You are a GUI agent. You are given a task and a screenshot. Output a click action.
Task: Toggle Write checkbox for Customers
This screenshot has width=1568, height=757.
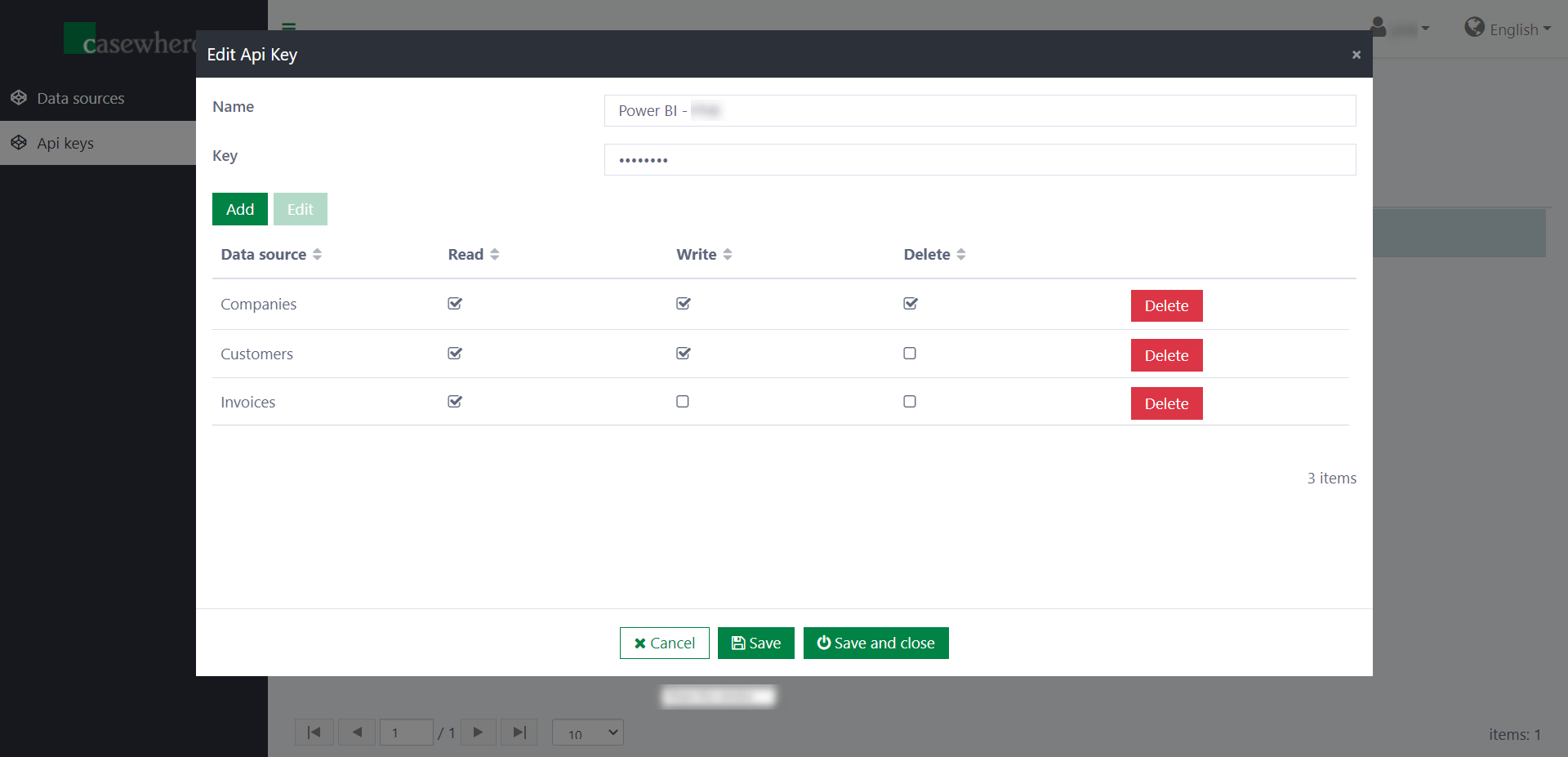[684, 354]
